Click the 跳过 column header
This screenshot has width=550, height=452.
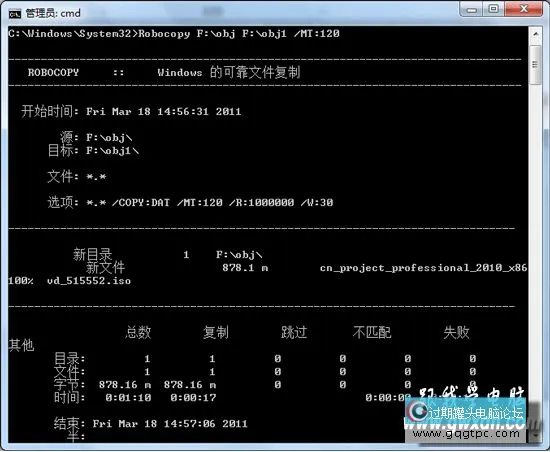pyautogui.click(x=294, y=332)
